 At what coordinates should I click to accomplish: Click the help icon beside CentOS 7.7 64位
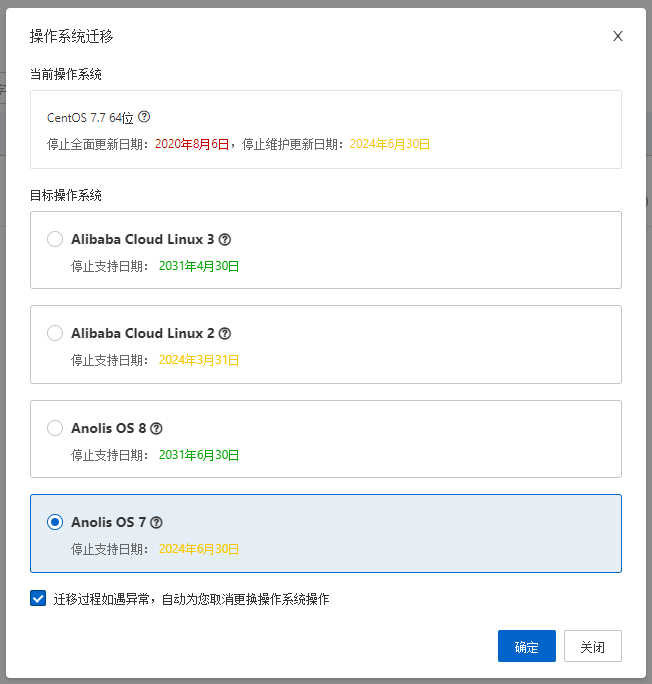(x=144, y=117)
